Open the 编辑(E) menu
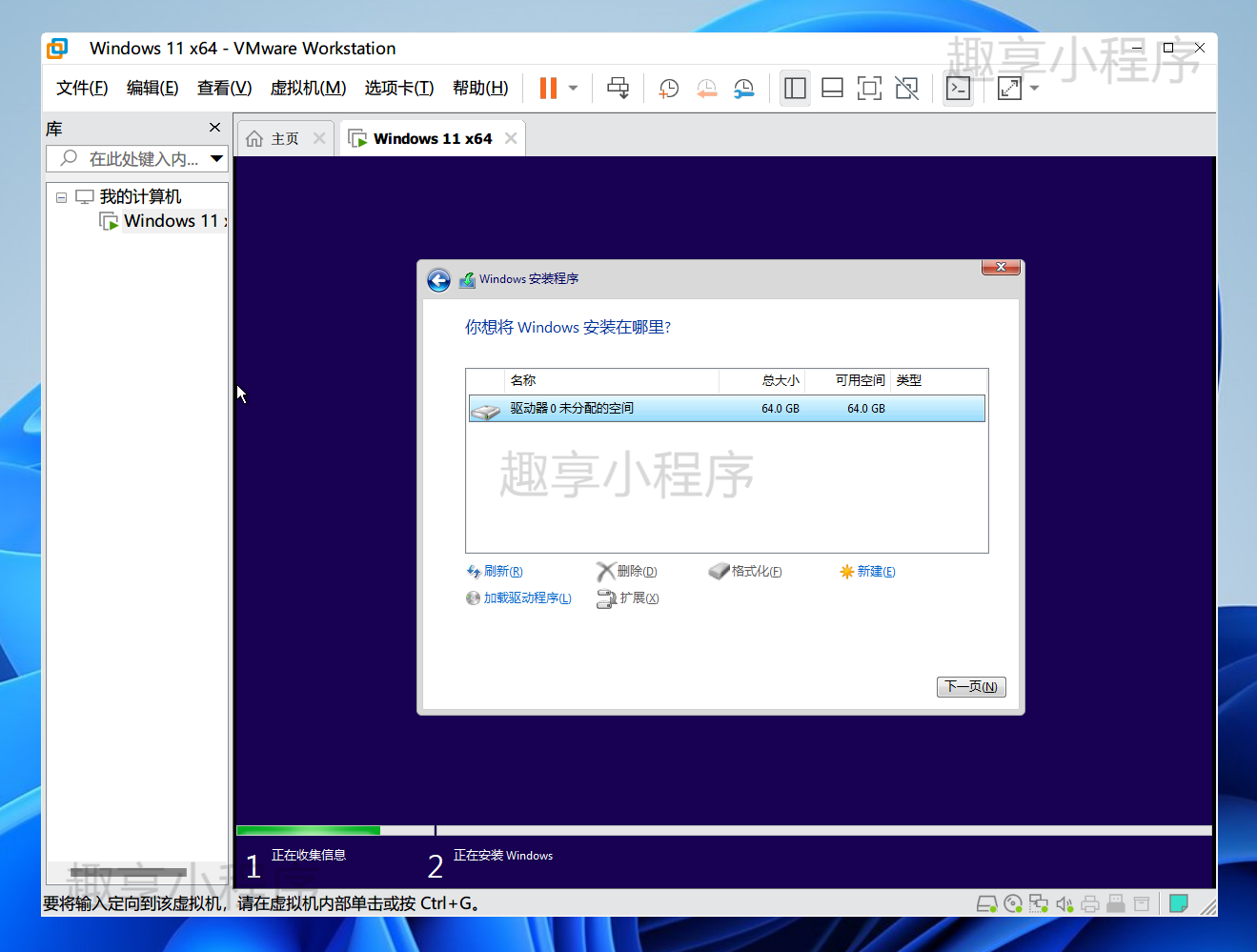The image size is (1257, 952). pos(152,88)
